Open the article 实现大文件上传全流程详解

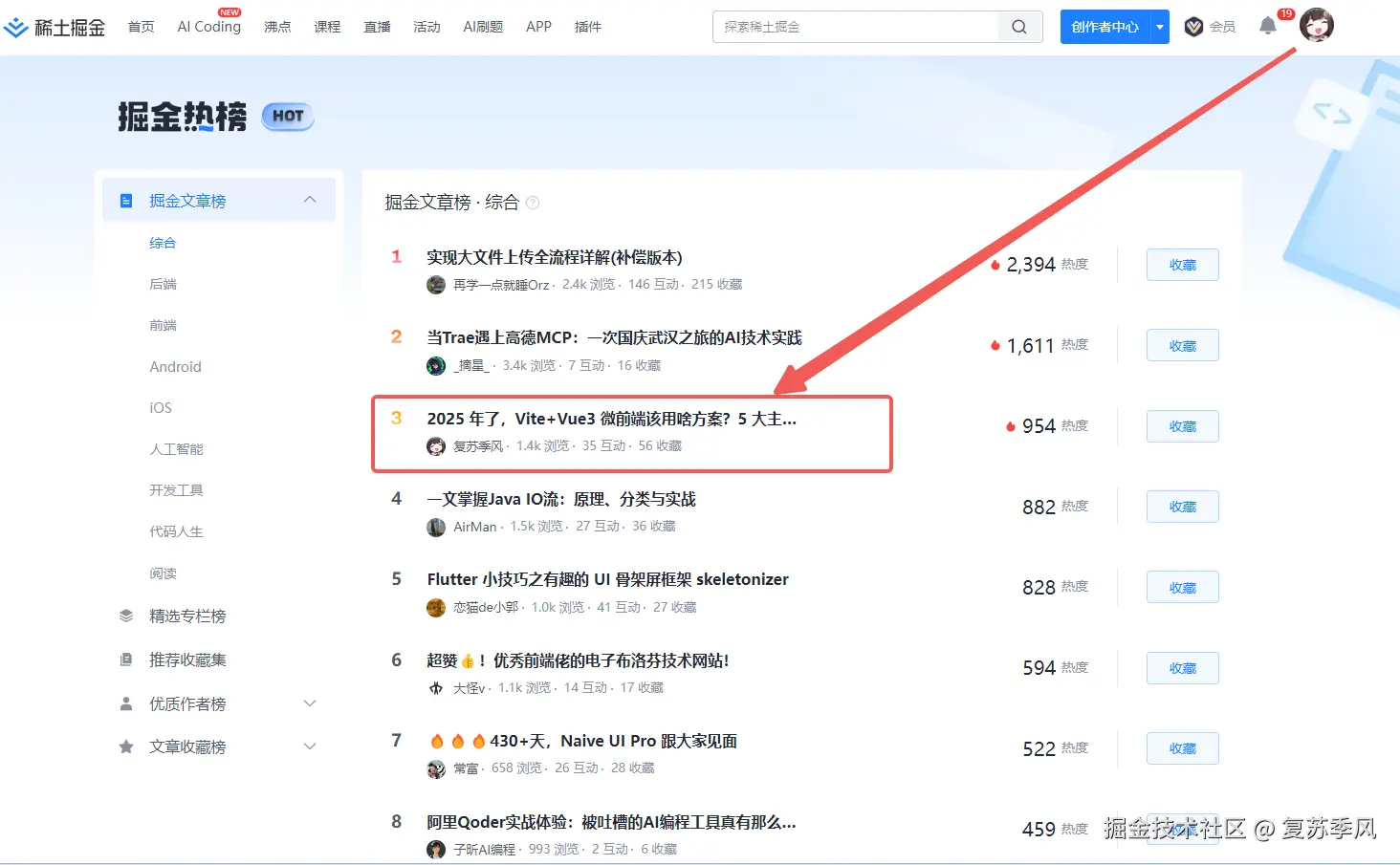click(555, 256)
